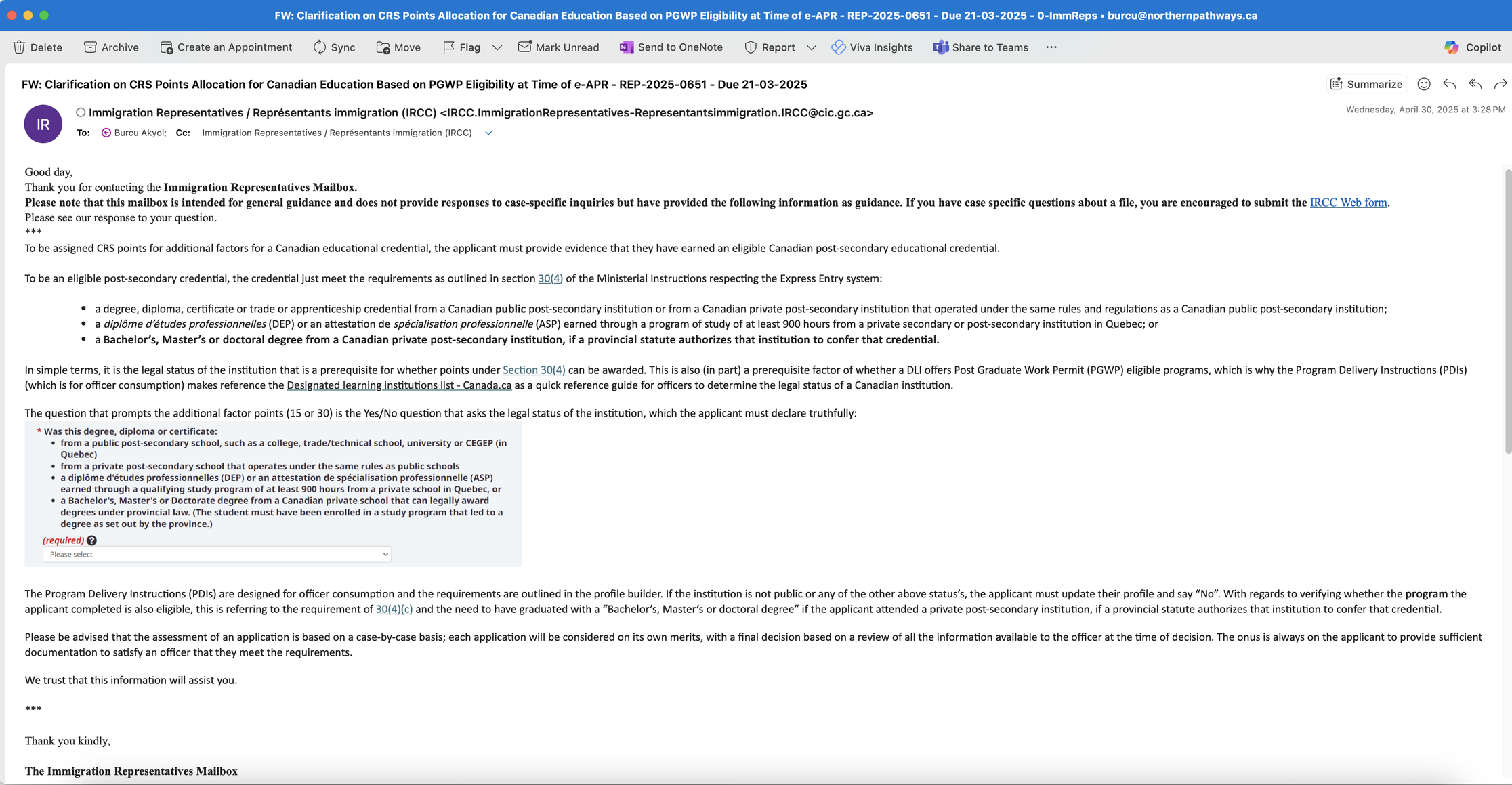Open the Report dropdown arrow
Screen dimensions: 1512x785
tap(811, 47)
